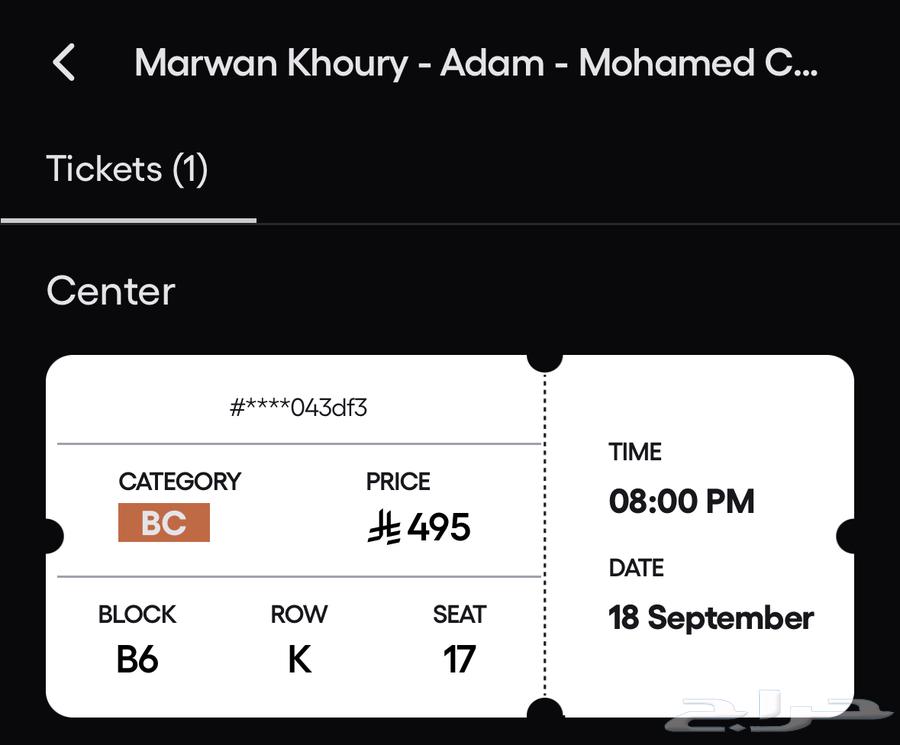The width and height of the screenshot is (900, 745).
Task: Expand the TIME 08:00 PM field
Action: click(681, 501)
